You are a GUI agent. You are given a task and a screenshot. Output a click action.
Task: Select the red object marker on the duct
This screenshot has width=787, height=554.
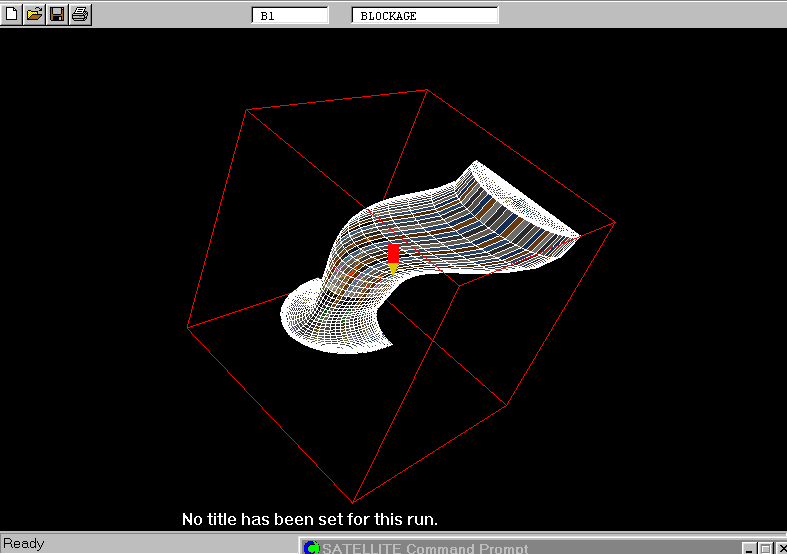click(x=393, y=252)
